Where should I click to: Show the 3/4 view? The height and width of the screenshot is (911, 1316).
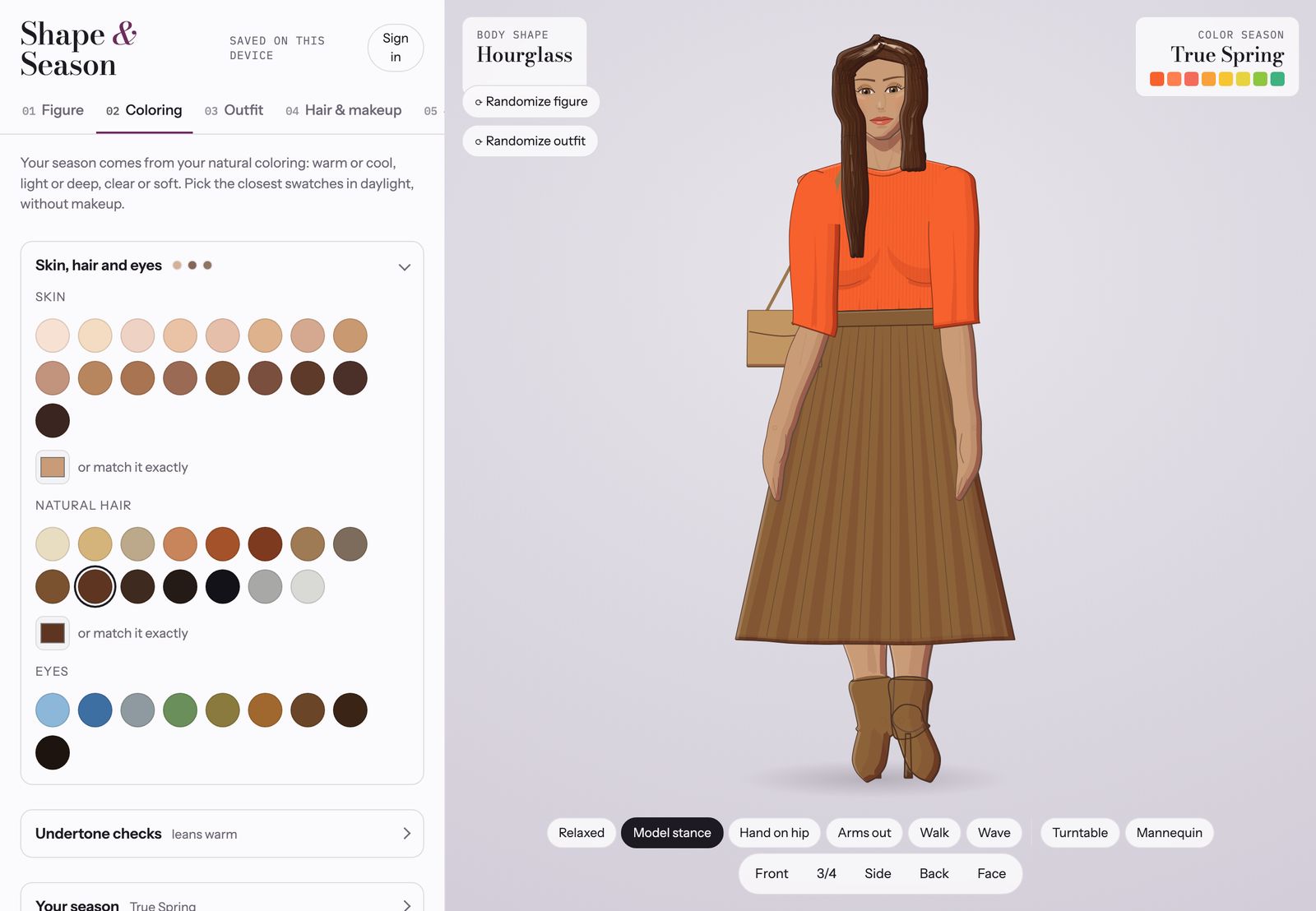827,874
